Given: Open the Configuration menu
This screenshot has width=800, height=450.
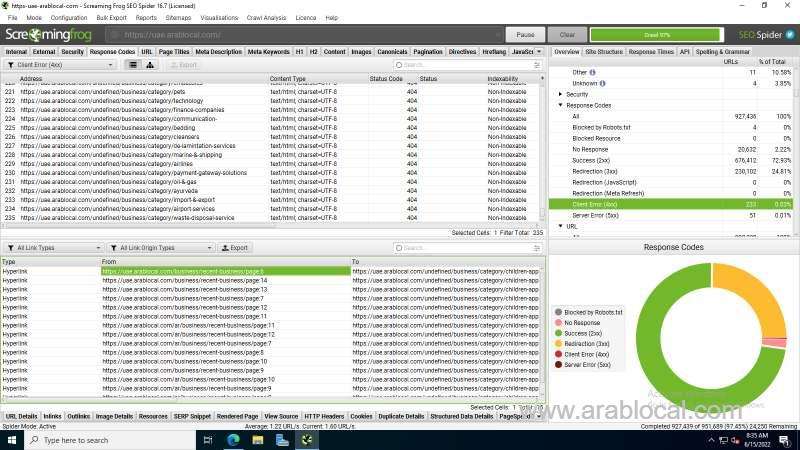Looking at the screenshot, I should 69,18.
